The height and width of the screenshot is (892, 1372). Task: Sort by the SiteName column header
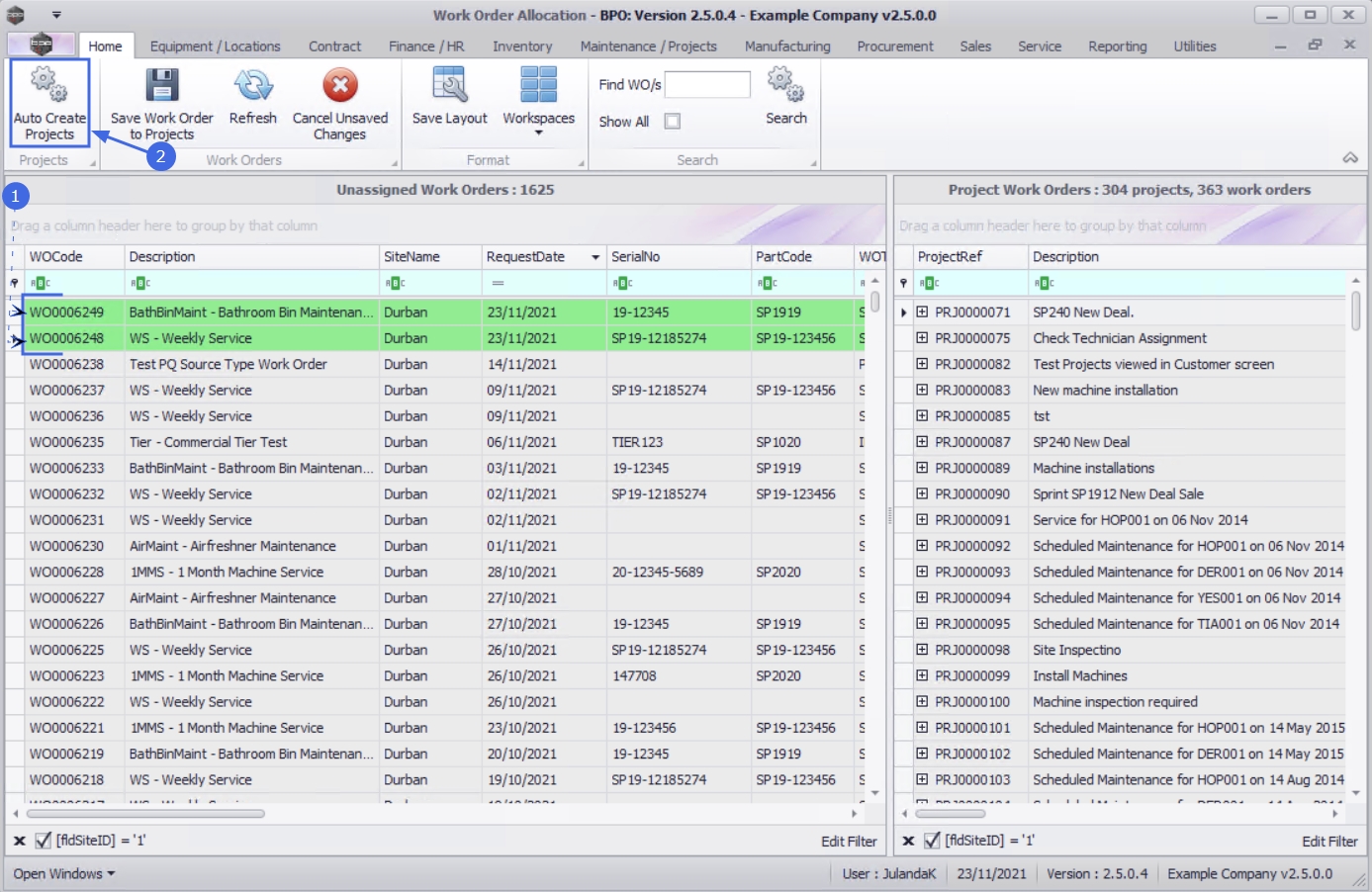point(430,257)
